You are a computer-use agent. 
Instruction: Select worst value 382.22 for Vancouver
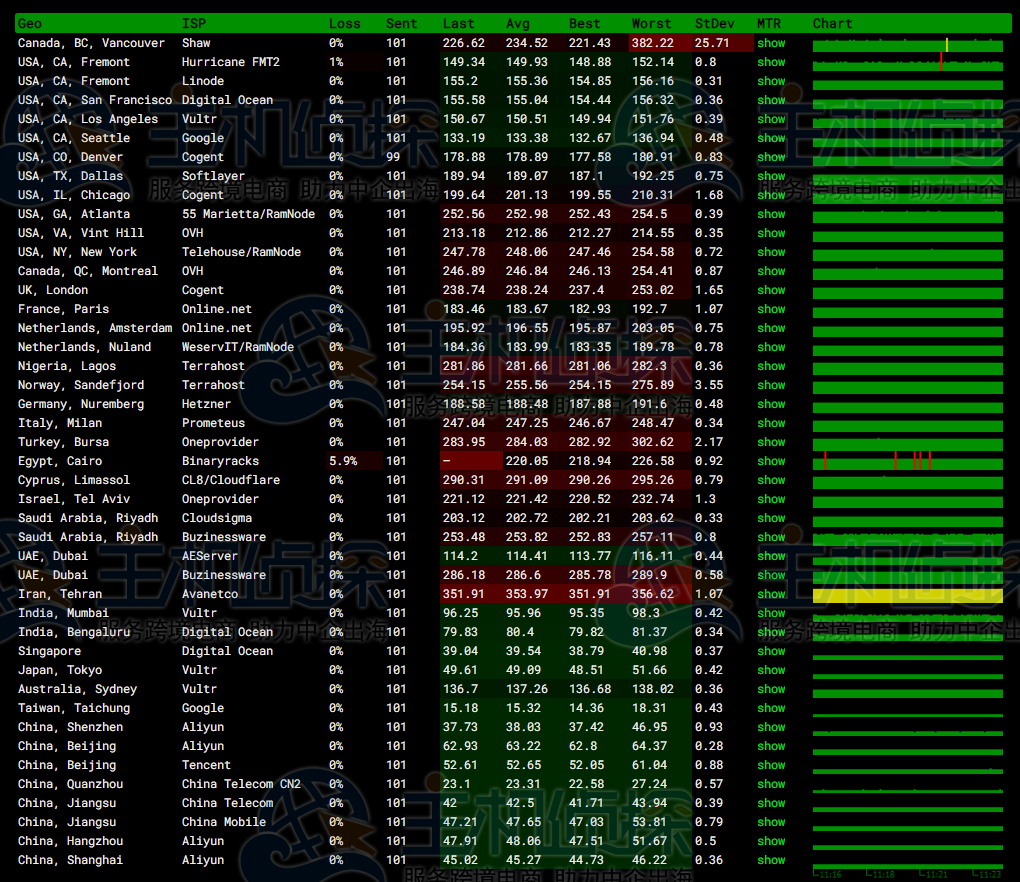point(652,43)
